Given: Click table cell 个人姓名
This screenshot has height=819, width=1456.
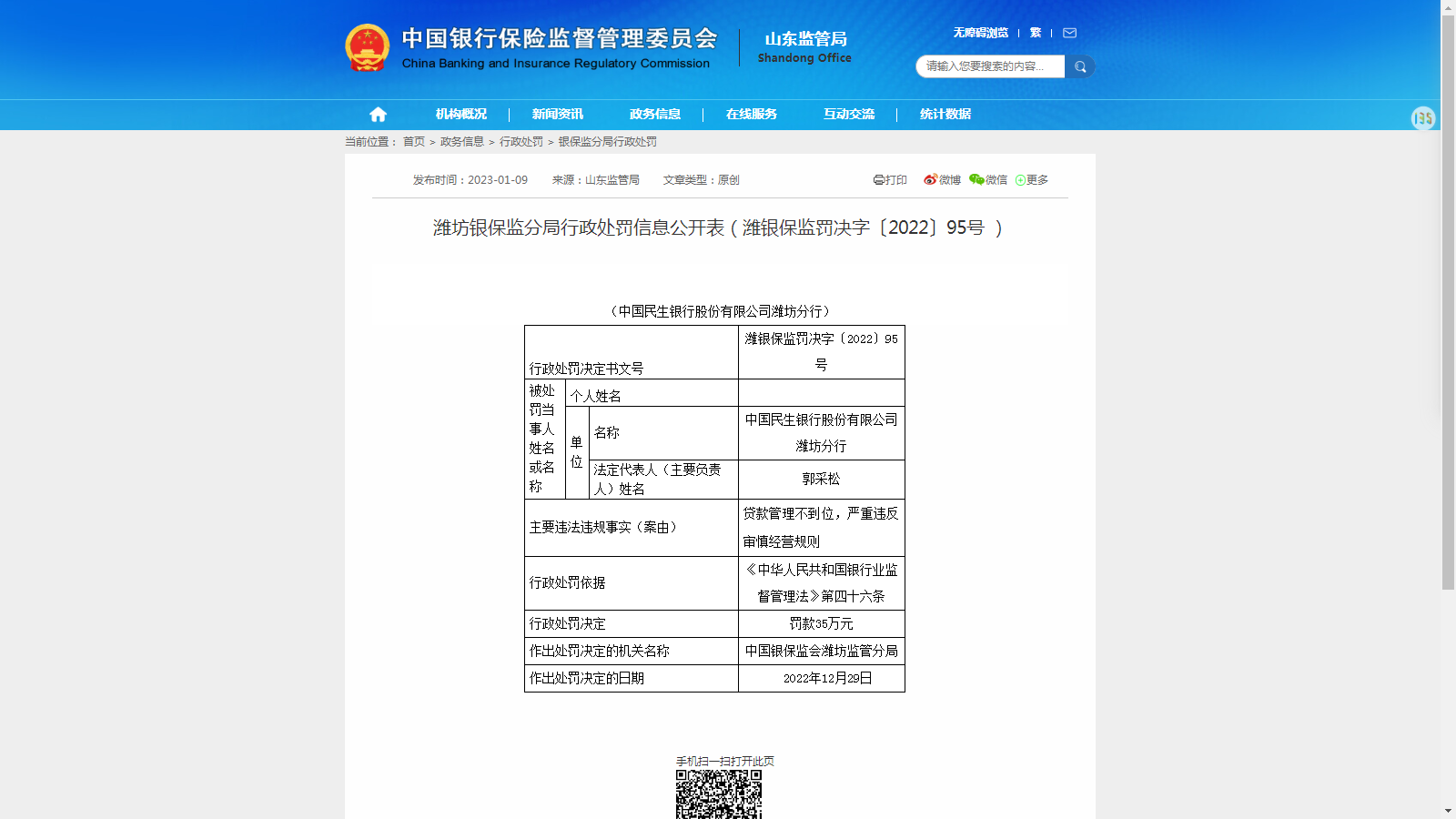Looking at the screenshot, I should coord(652,393).
